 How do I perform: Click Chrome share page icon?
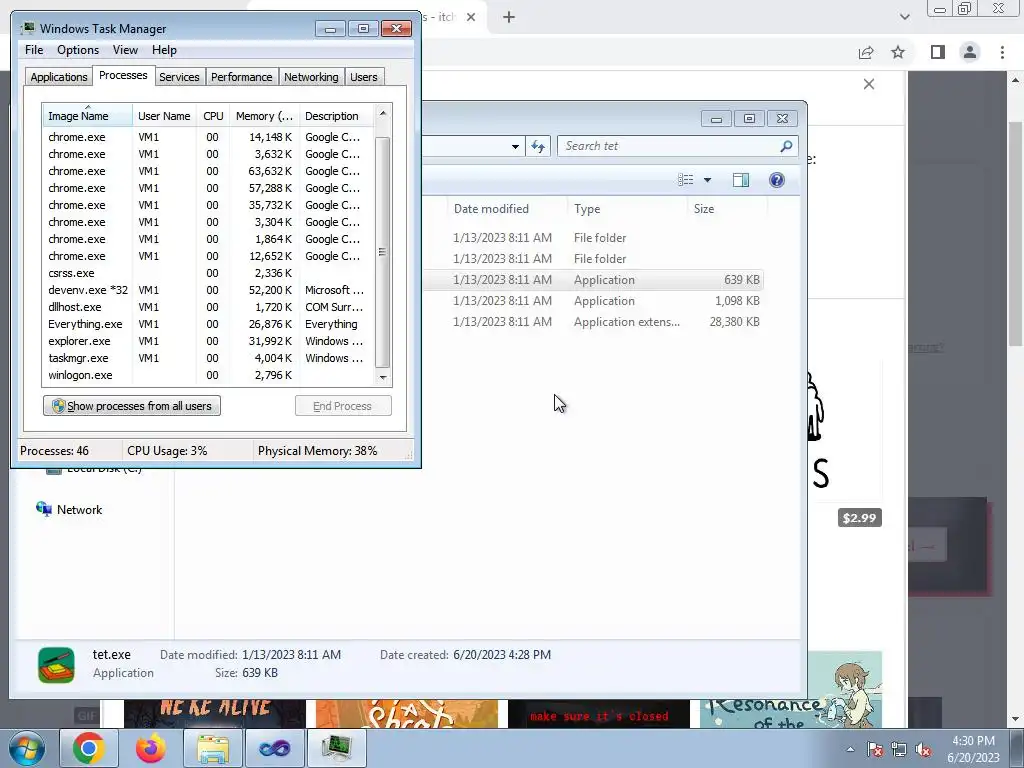point(866,52)
